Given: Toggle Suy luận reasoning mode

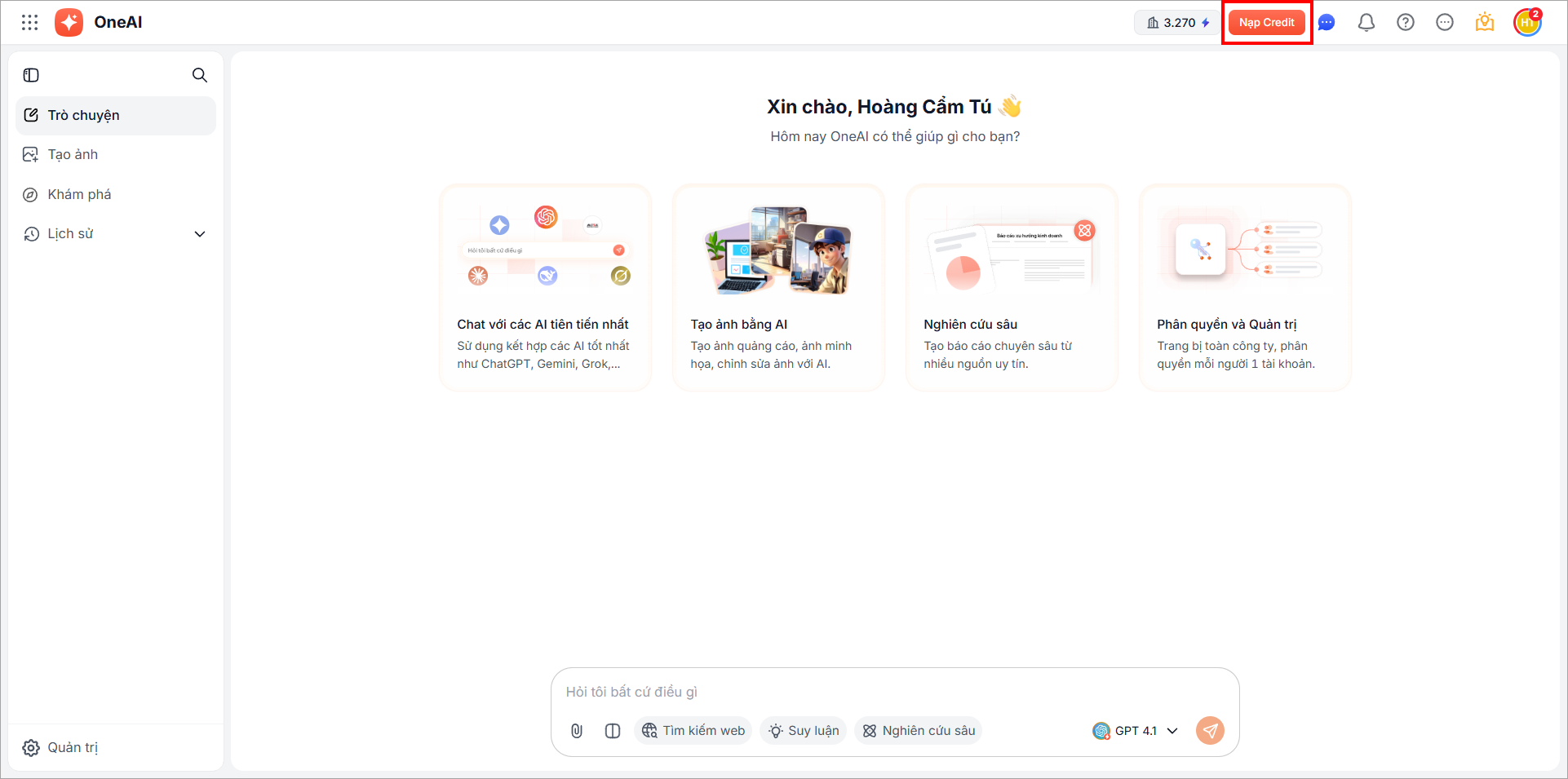Looking at the screenshot, I should pos(804,731).
